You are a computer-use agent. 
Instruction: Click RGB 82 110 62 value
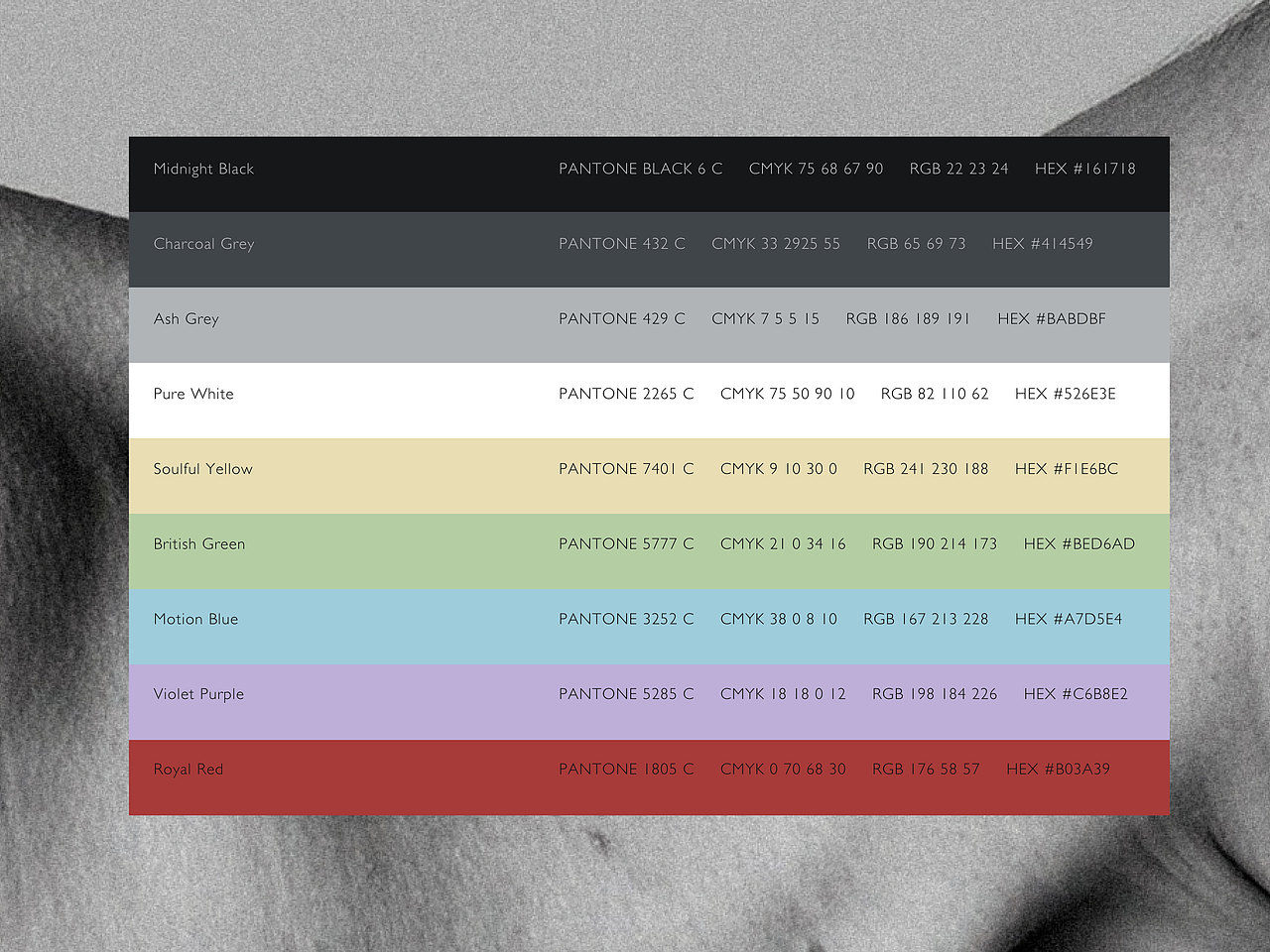tap(935, 394)
